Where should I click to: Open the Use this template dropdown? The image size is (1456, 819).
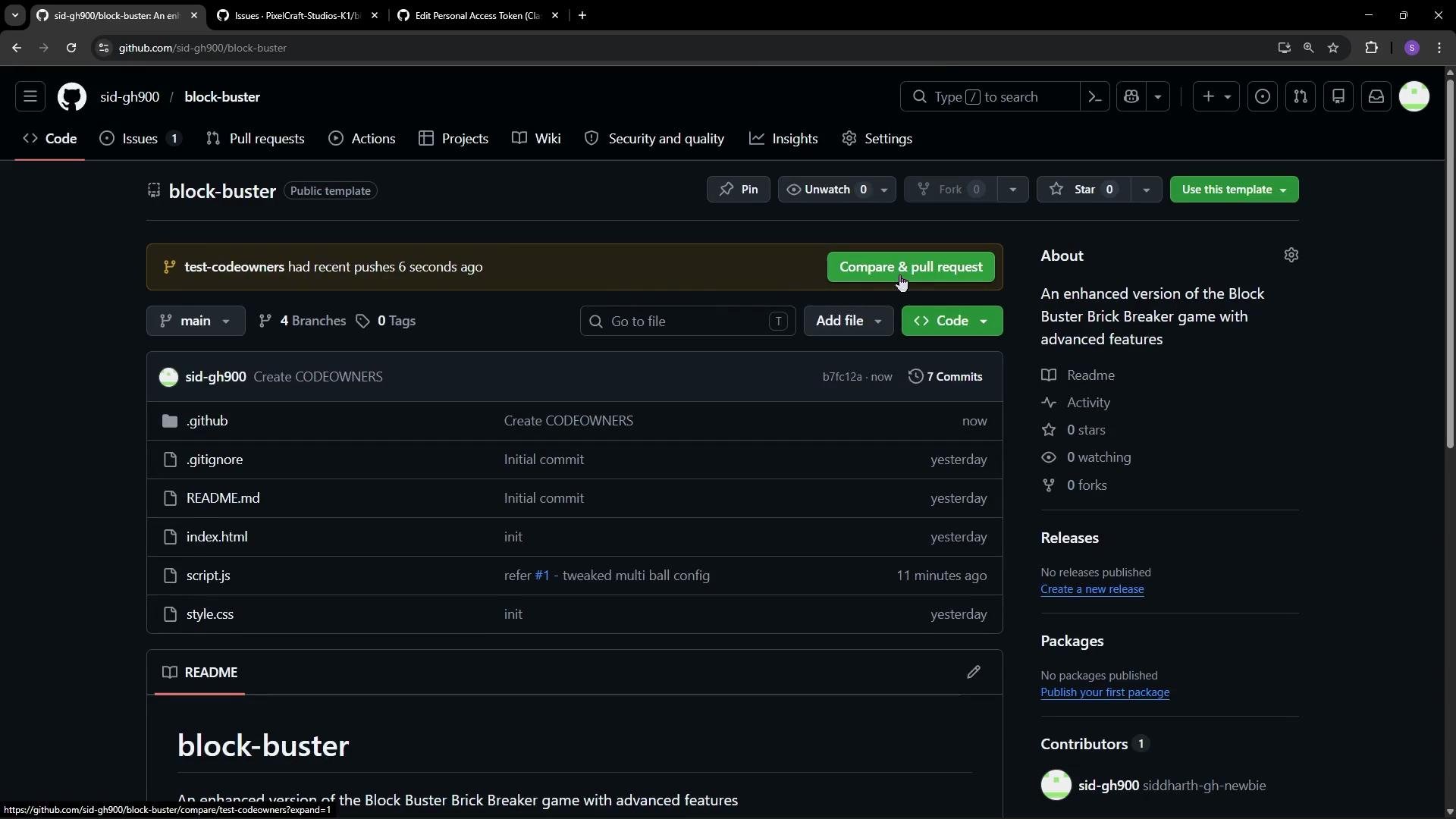[1234, 190]
